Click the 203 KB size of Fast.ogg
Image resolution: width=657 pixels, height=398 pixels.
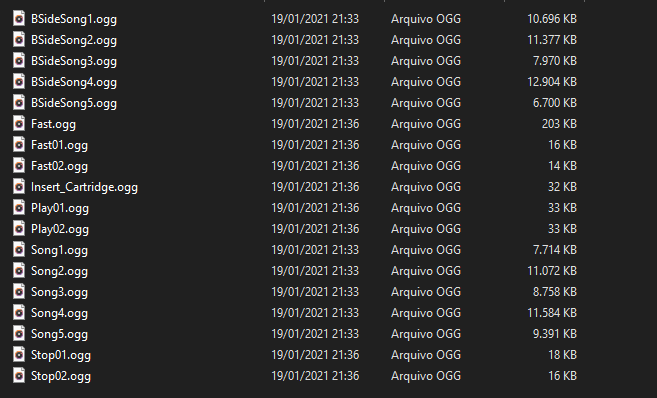559,124
